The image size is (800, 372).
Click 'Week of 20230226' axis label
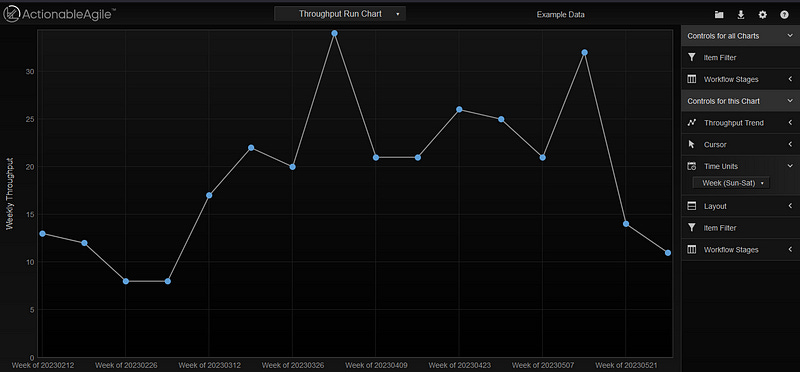tap(126, 365)
